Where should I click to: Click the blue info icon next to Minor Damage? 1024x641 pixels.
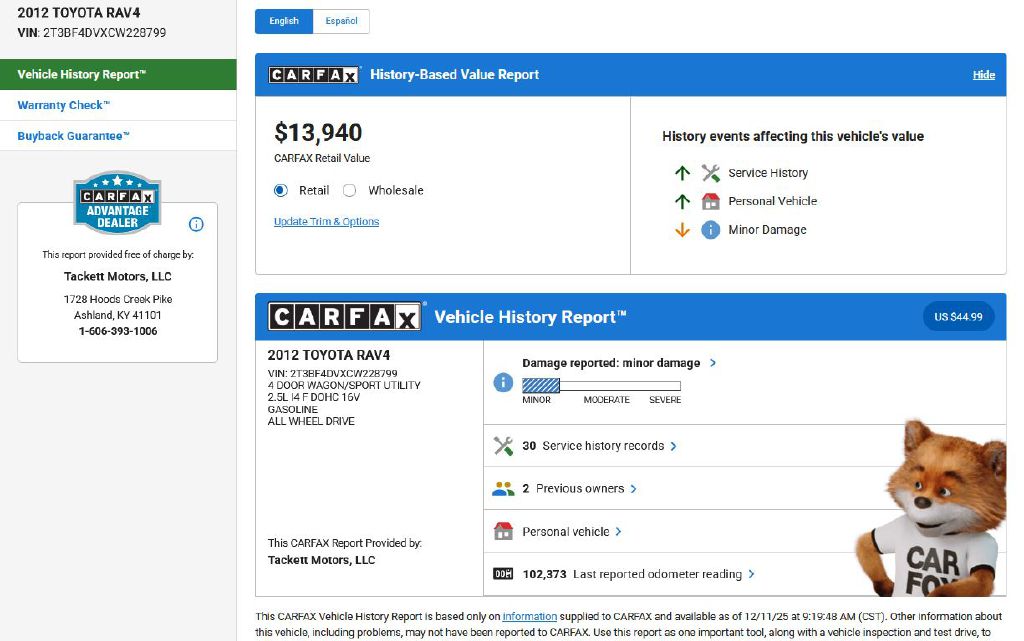click(x=711, y=230)
